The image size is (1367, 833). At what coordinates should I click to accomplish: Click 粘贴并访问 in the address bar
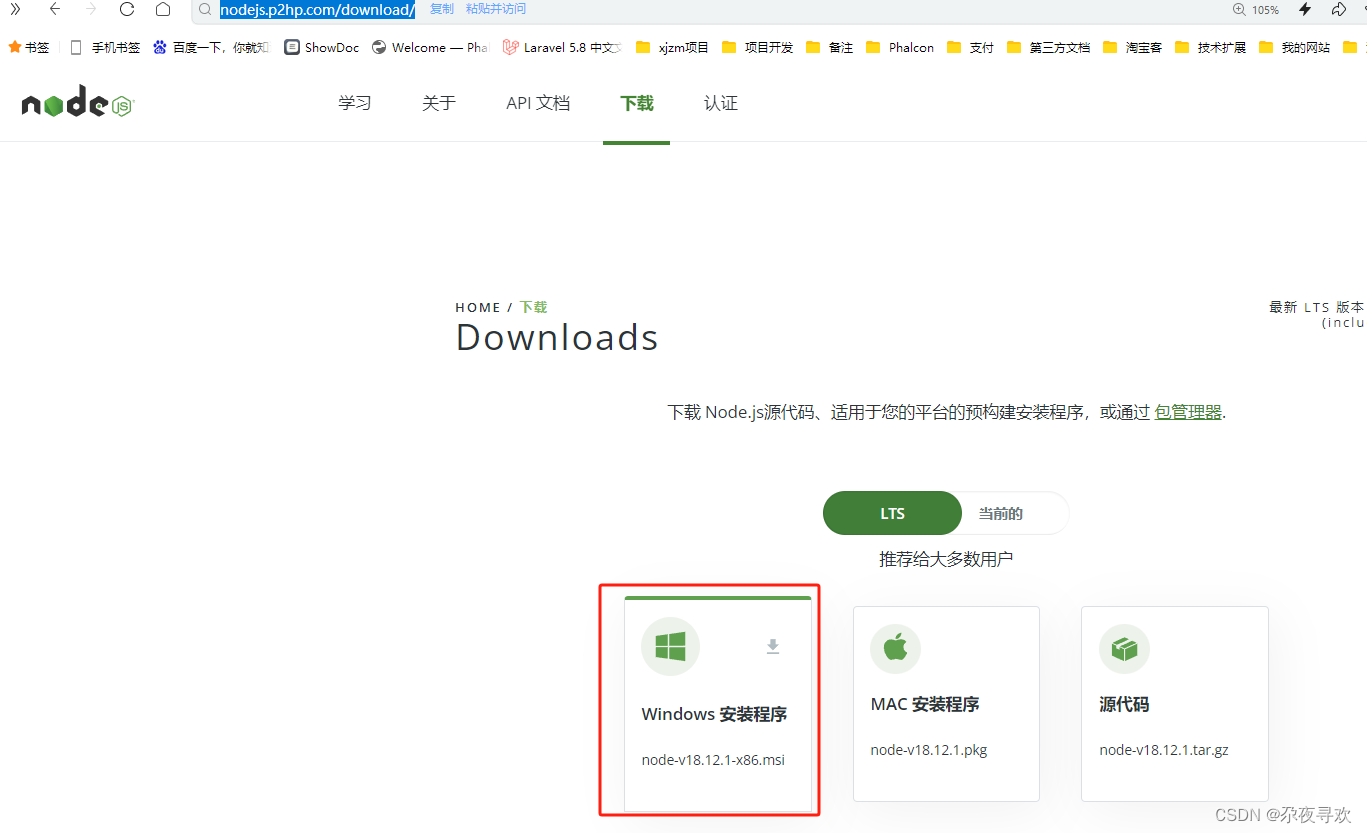pos(496,9)
